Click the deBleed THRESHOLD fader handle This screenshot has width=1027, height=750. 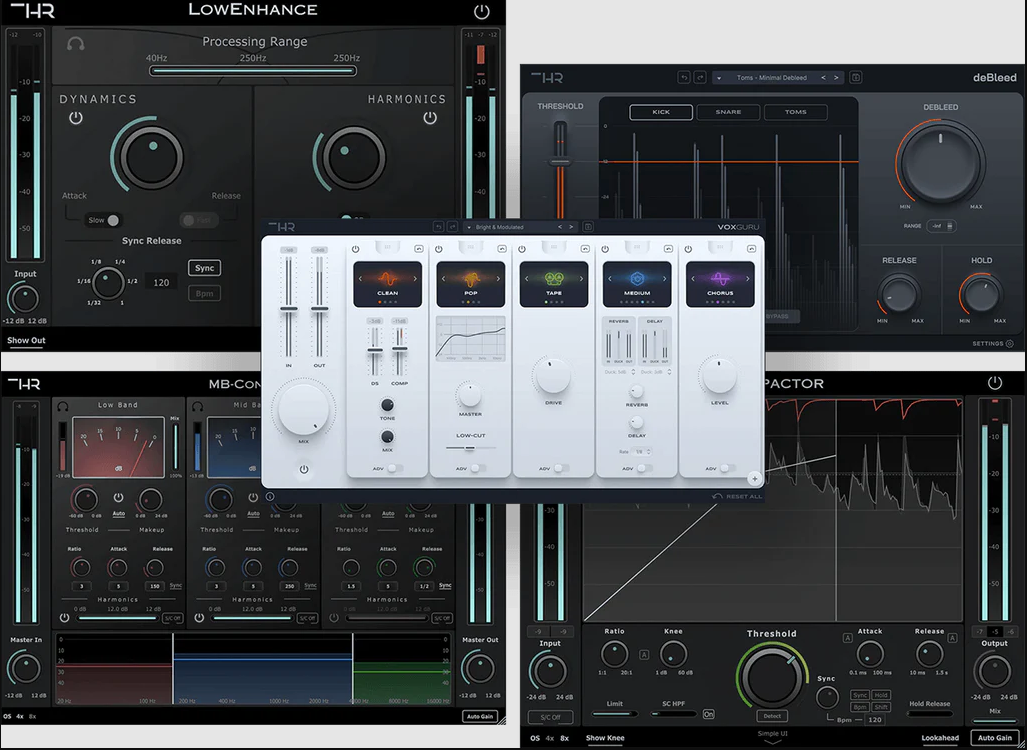559,161
